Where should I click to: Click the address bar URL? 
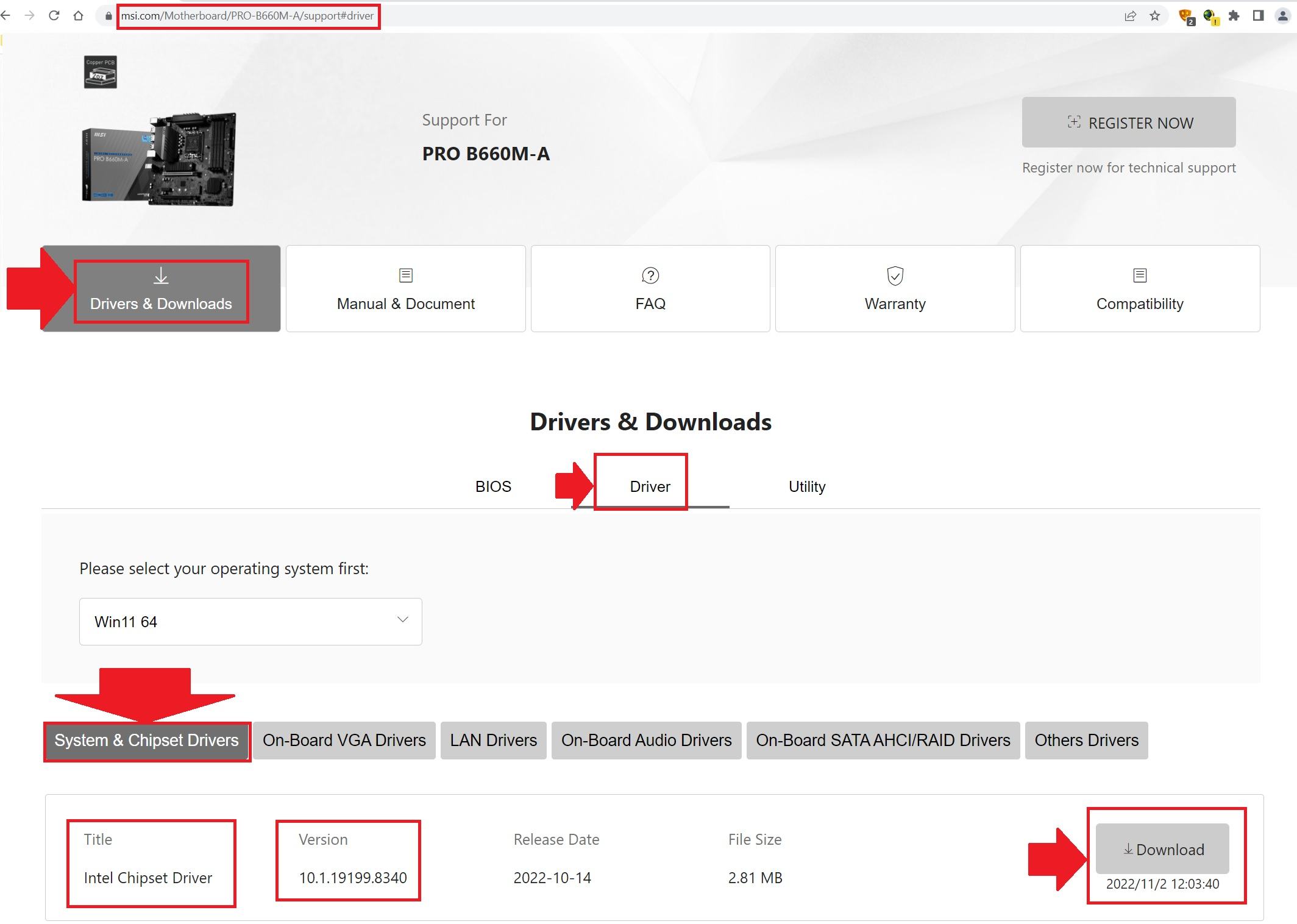[x=247, y=16]
